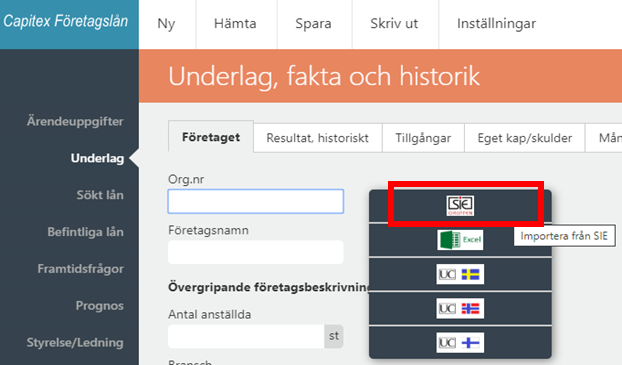Import from UC Norway flag icon

pos(460,308)
